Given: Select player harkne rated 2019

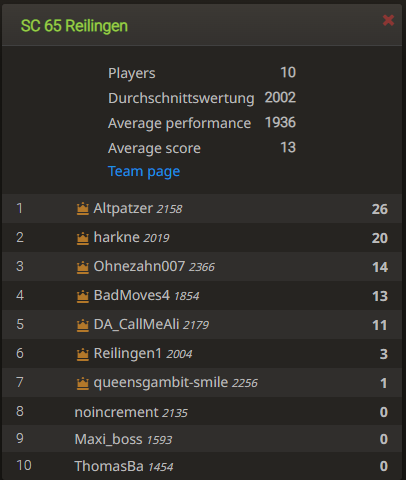Looking at the screenshot, I should 202,238.
